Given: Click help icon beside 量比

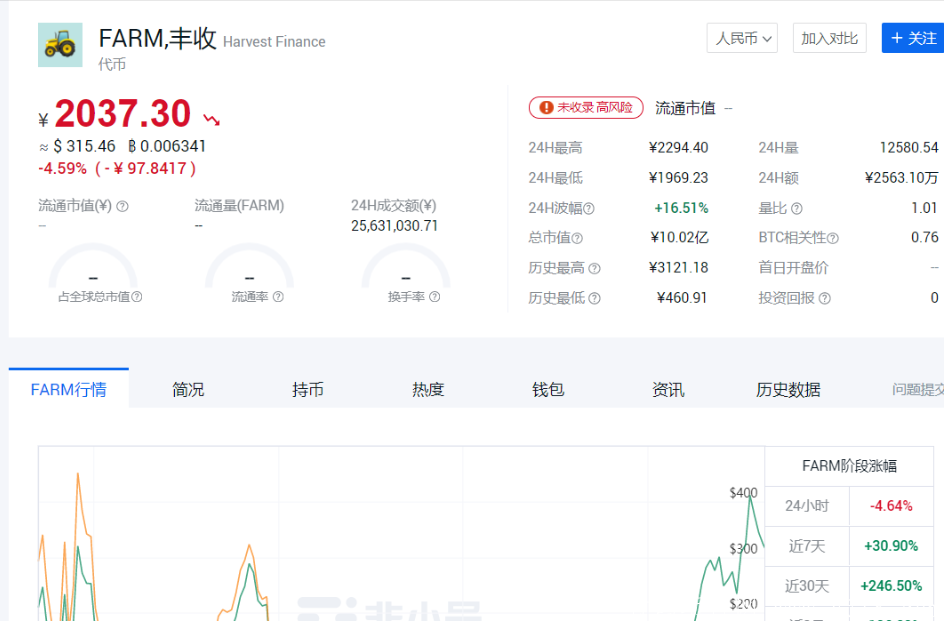Looking at the screenshot, I should point(796,208).
